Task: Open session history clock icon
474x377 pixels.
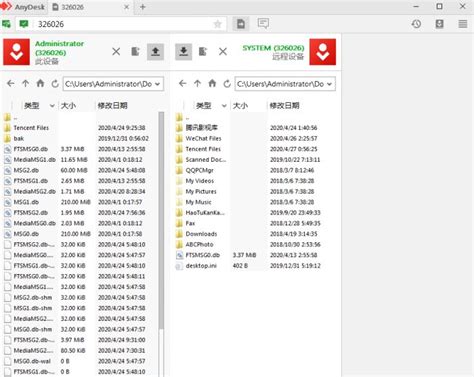Action: (x=416, y=24)
